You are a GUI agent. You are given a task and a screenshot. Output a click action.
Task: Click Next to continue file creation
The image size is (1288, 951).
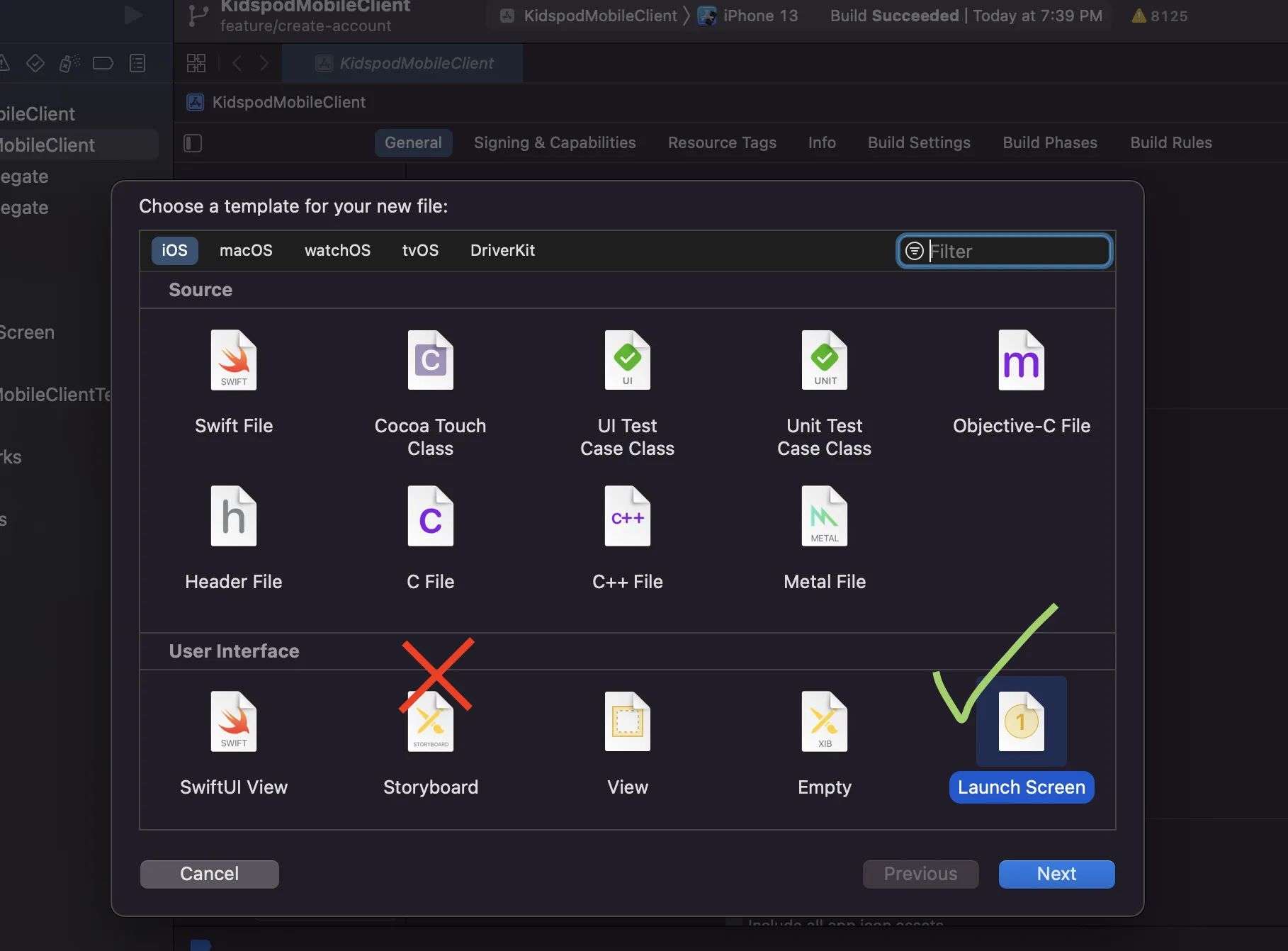click(x=1056, y=874)
